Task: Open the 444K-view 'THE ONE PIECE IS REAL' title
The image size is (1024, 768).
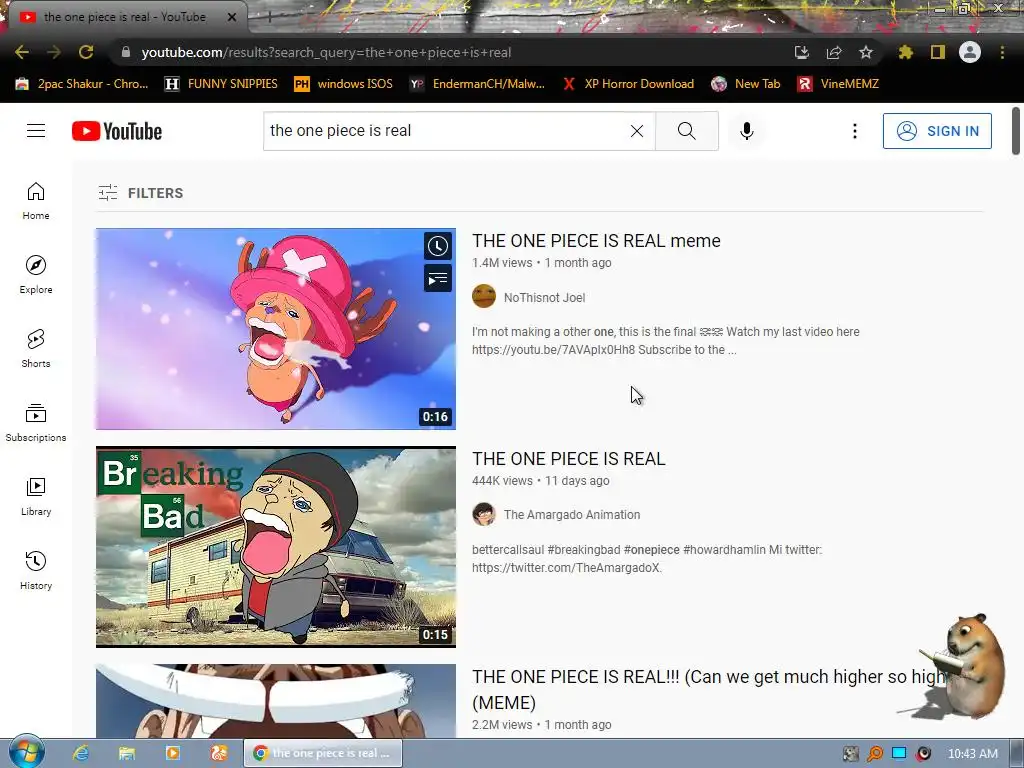Action: 569,458
